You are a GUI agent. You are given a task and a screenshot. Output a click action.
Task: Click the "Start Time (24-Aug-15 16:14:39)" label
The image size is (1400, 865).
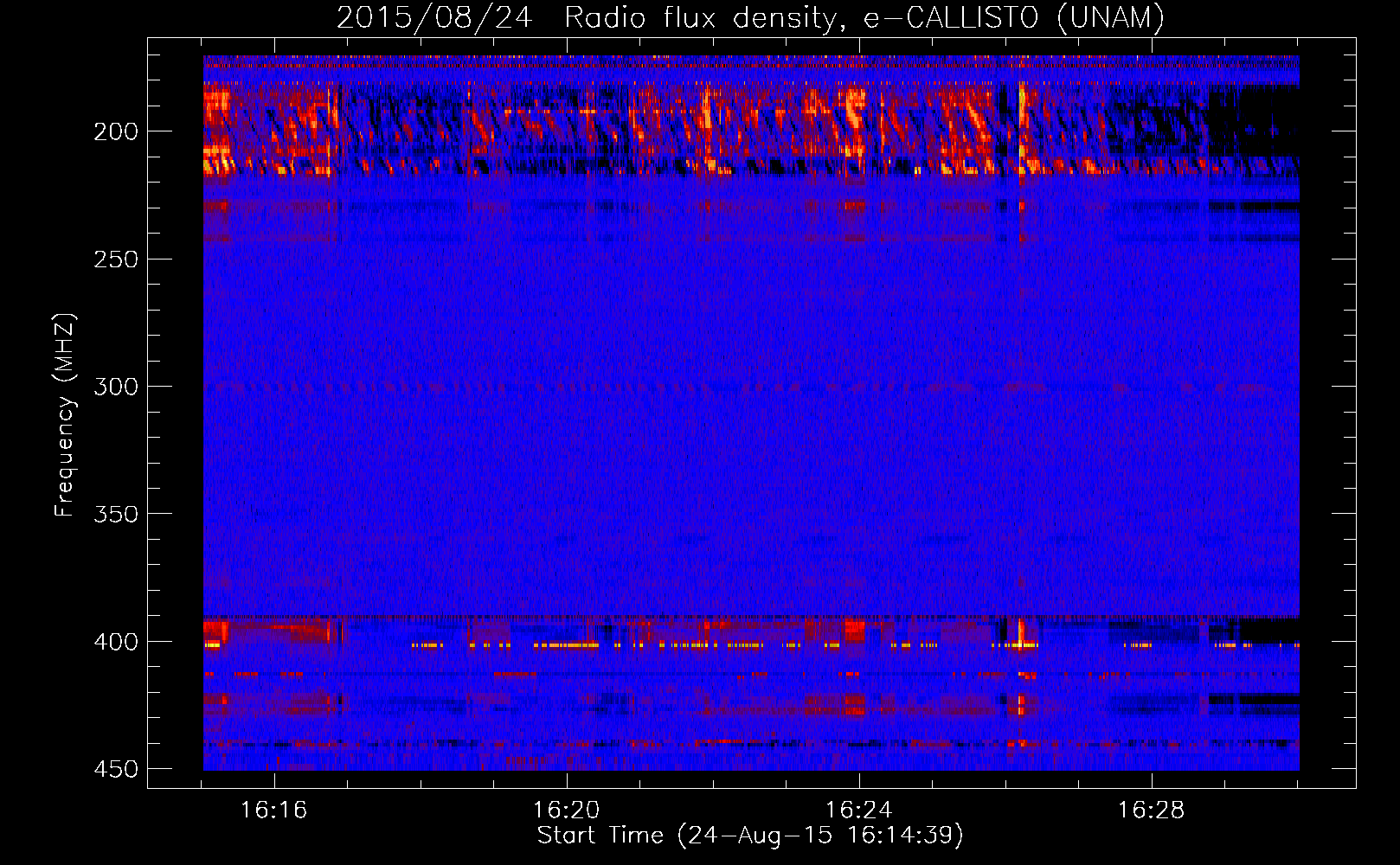(x=750, y=836)
